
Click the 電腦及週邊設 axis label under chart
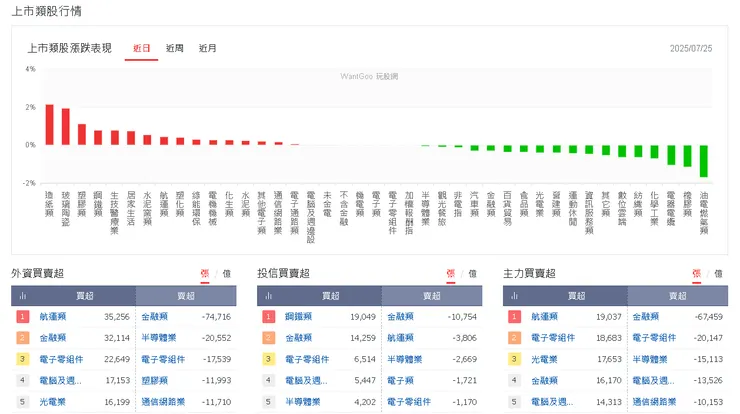pyautogui.click(x=311, y=217)
